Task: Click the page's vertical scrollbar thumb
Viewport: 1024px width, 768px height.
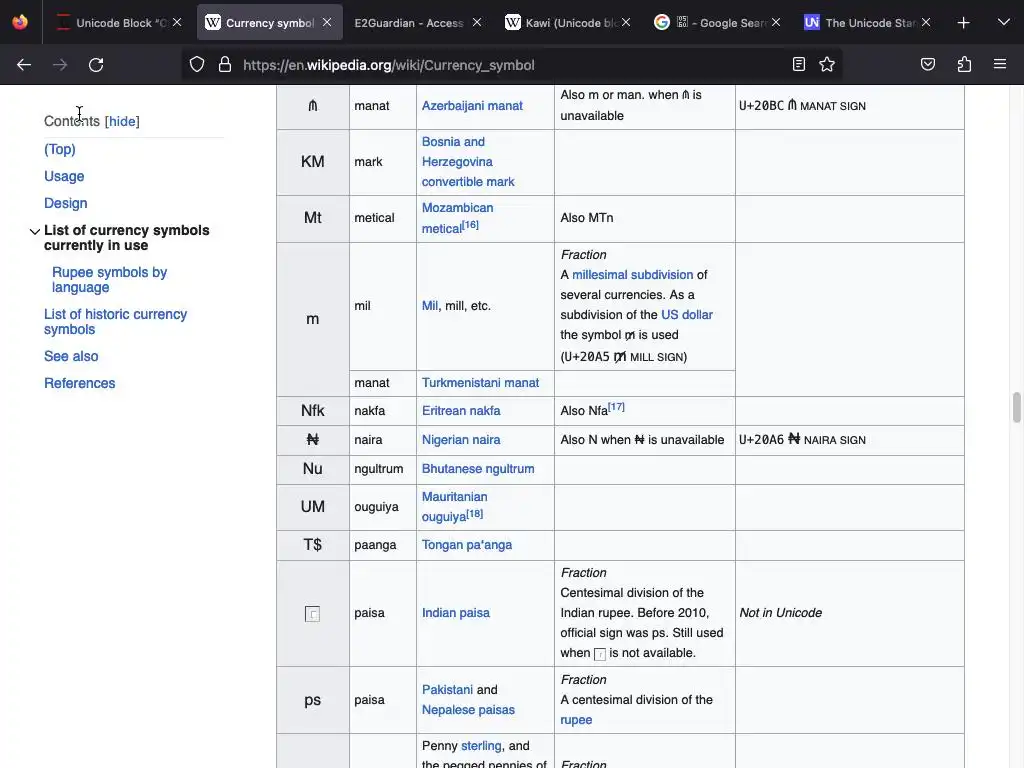Action: click(x=1017, y=408)
